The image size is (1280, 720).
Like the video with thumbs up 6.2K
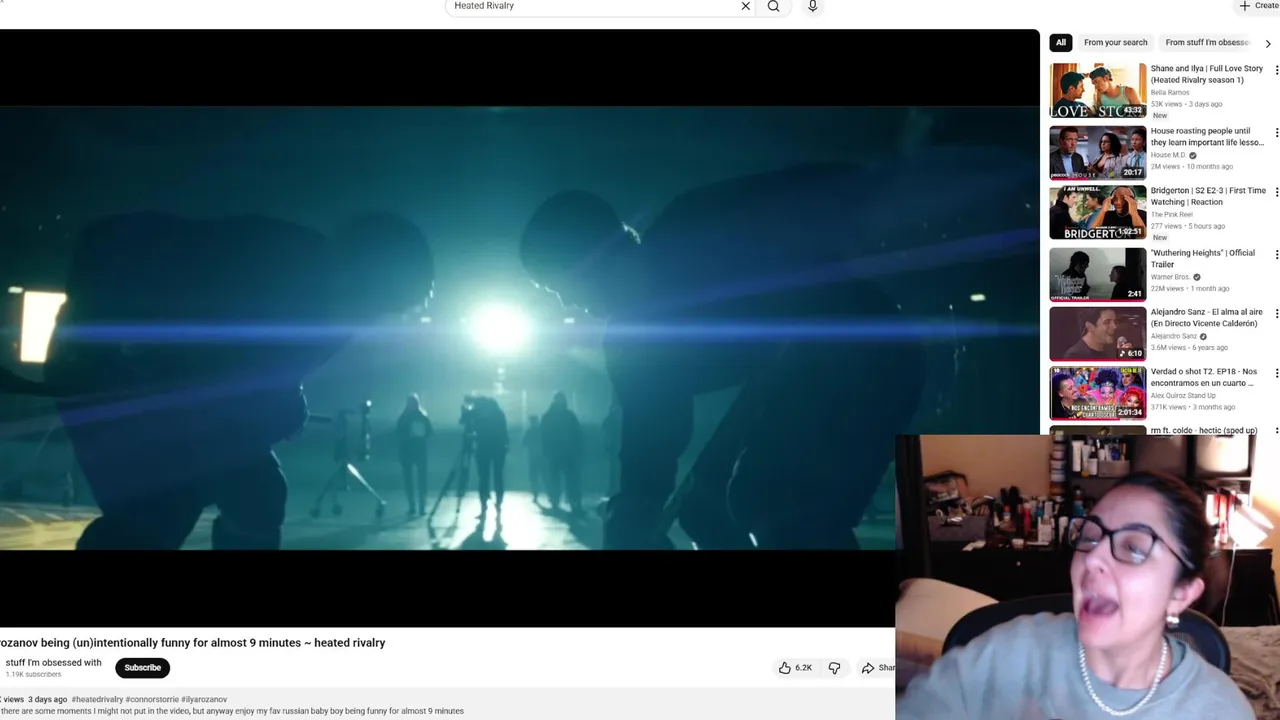[796, 668]
